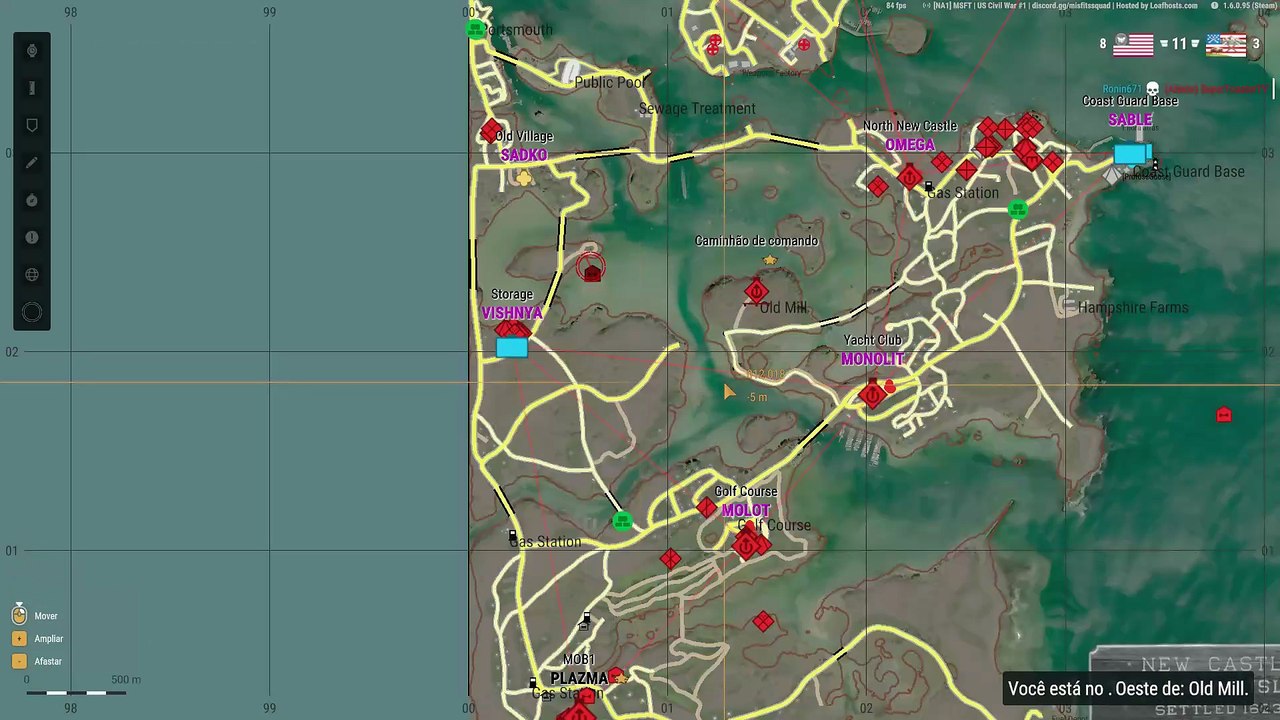Click the MONOLIT base label
This screenshot has width=1280, height=720.
[x=872, y=359]
